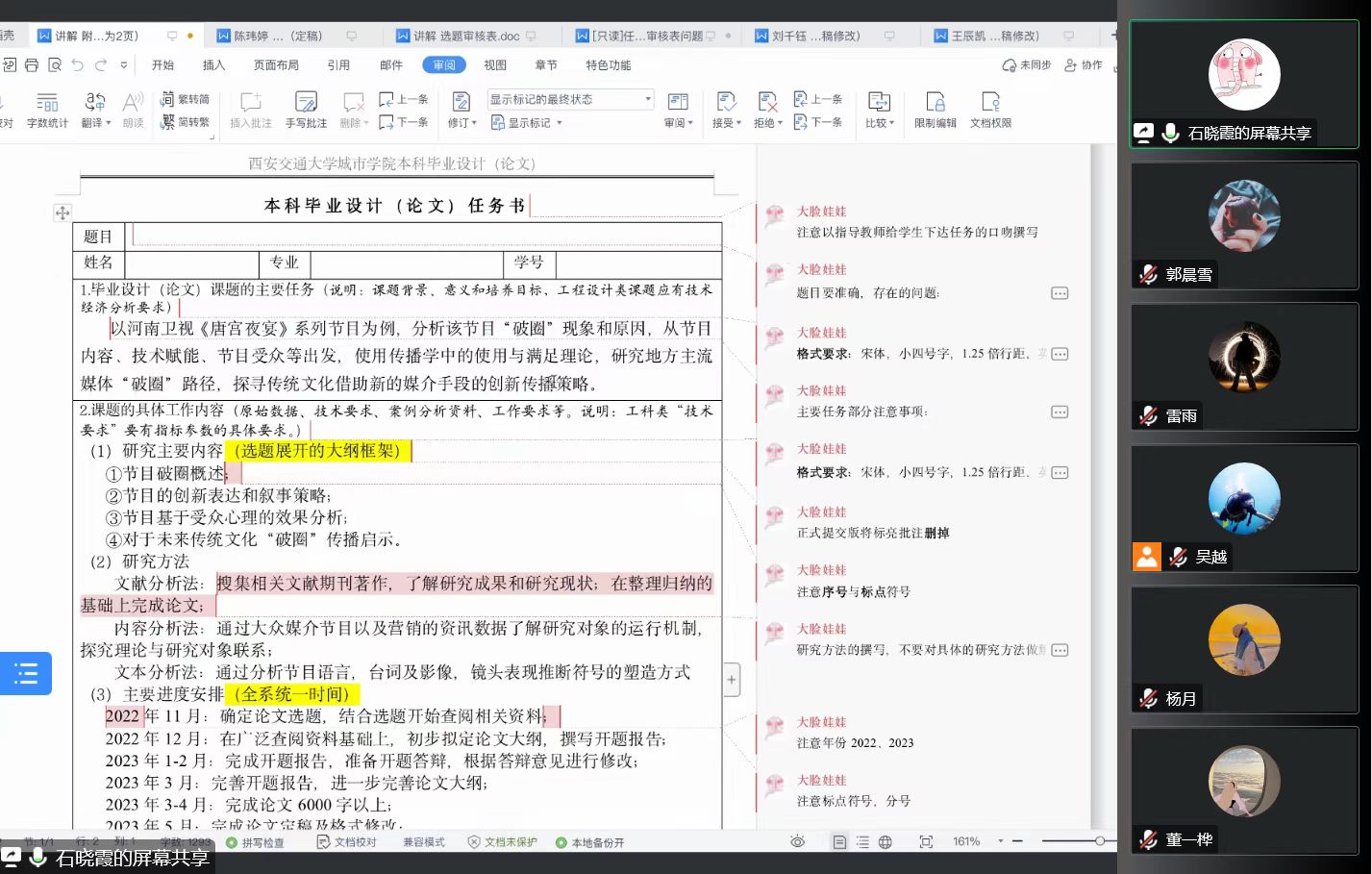Image resolution: width=1372 pixels, height=874 pixels.
Task: Toggle 本地备份开 local backup status
Action: (590, 842)
